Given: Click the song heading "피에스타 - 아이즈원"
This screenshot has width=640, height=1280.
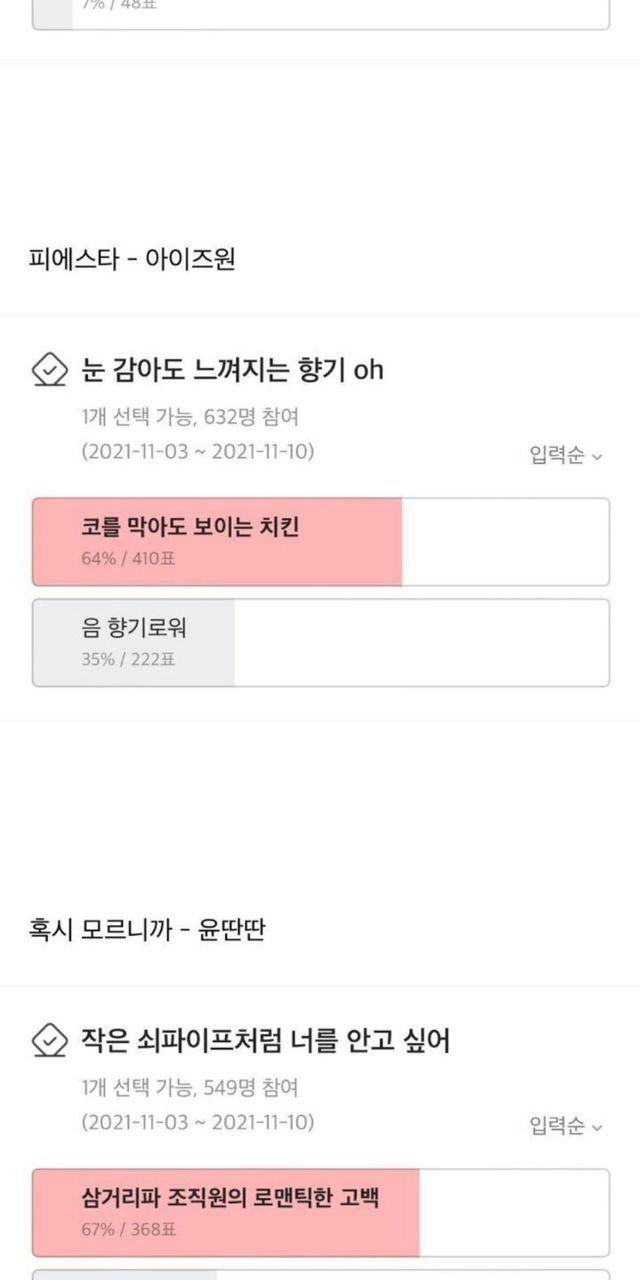Looking at the screenshot, I should (x=132, y=260).
